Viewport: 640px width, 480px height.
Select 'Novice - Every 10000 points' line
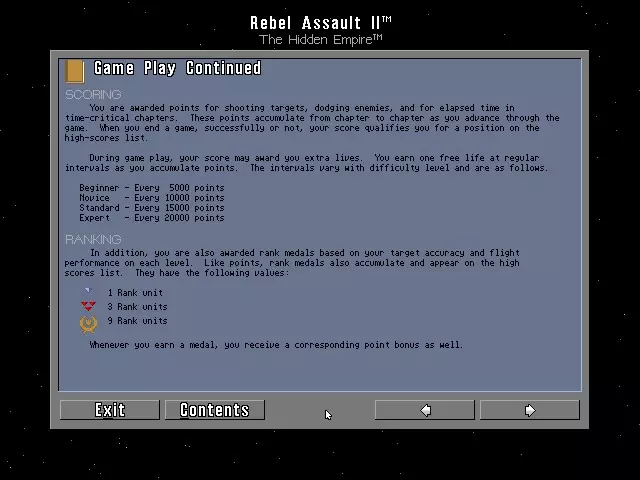click(152, 198)
